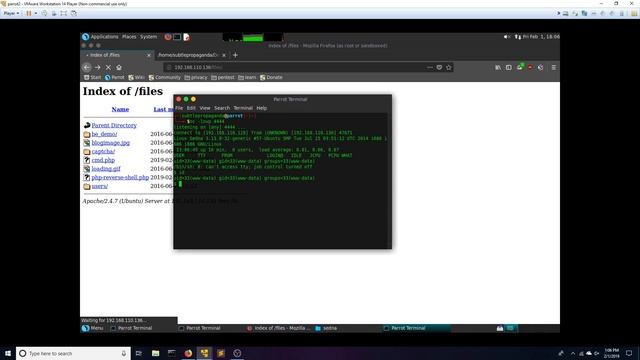Open the network indicator in Parrot panel
Viewport: 640px width, 360px height.
[x=518, y=37]
